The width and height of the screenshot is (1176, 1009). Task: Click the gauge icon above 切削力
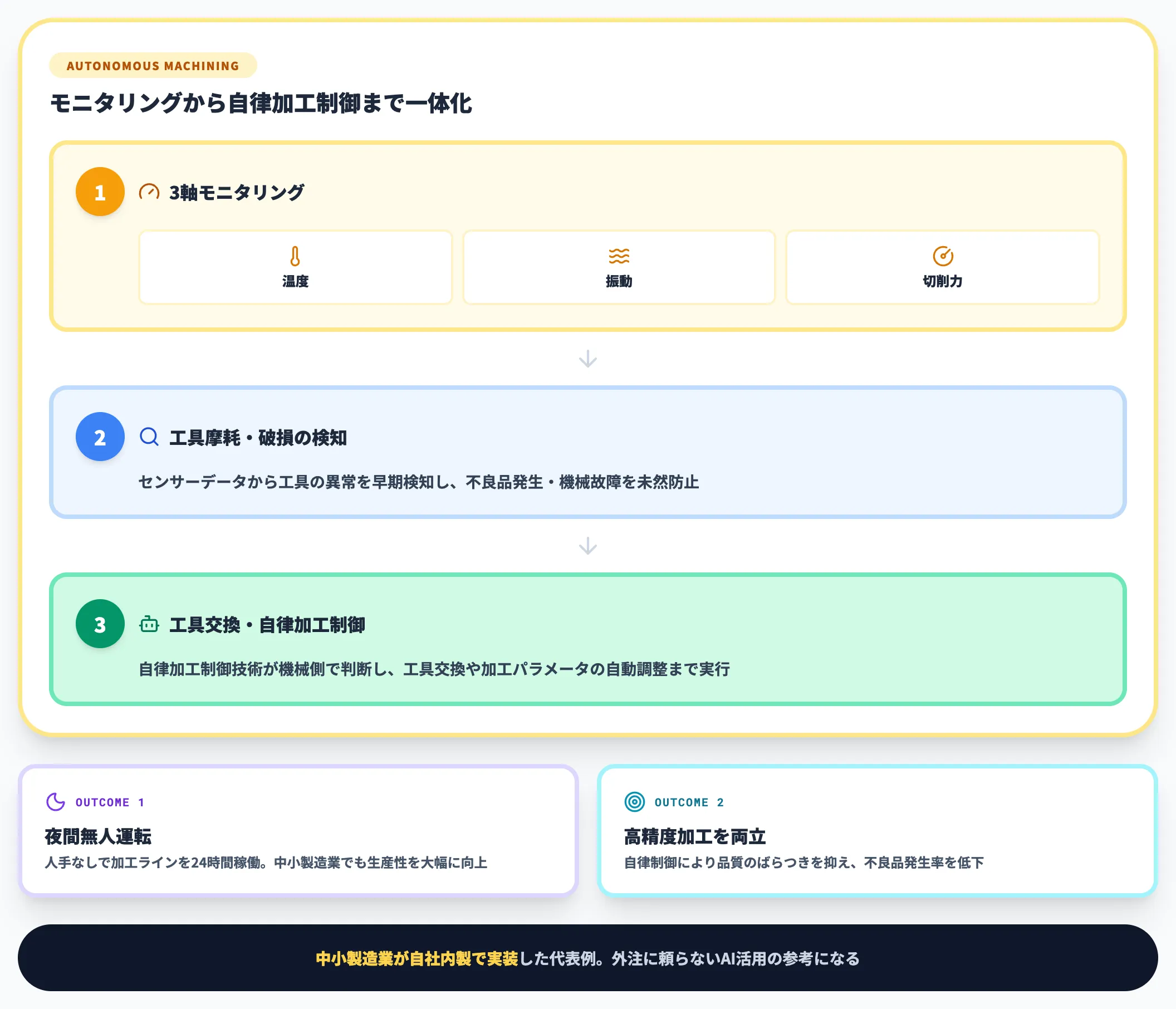pos(942,256)
